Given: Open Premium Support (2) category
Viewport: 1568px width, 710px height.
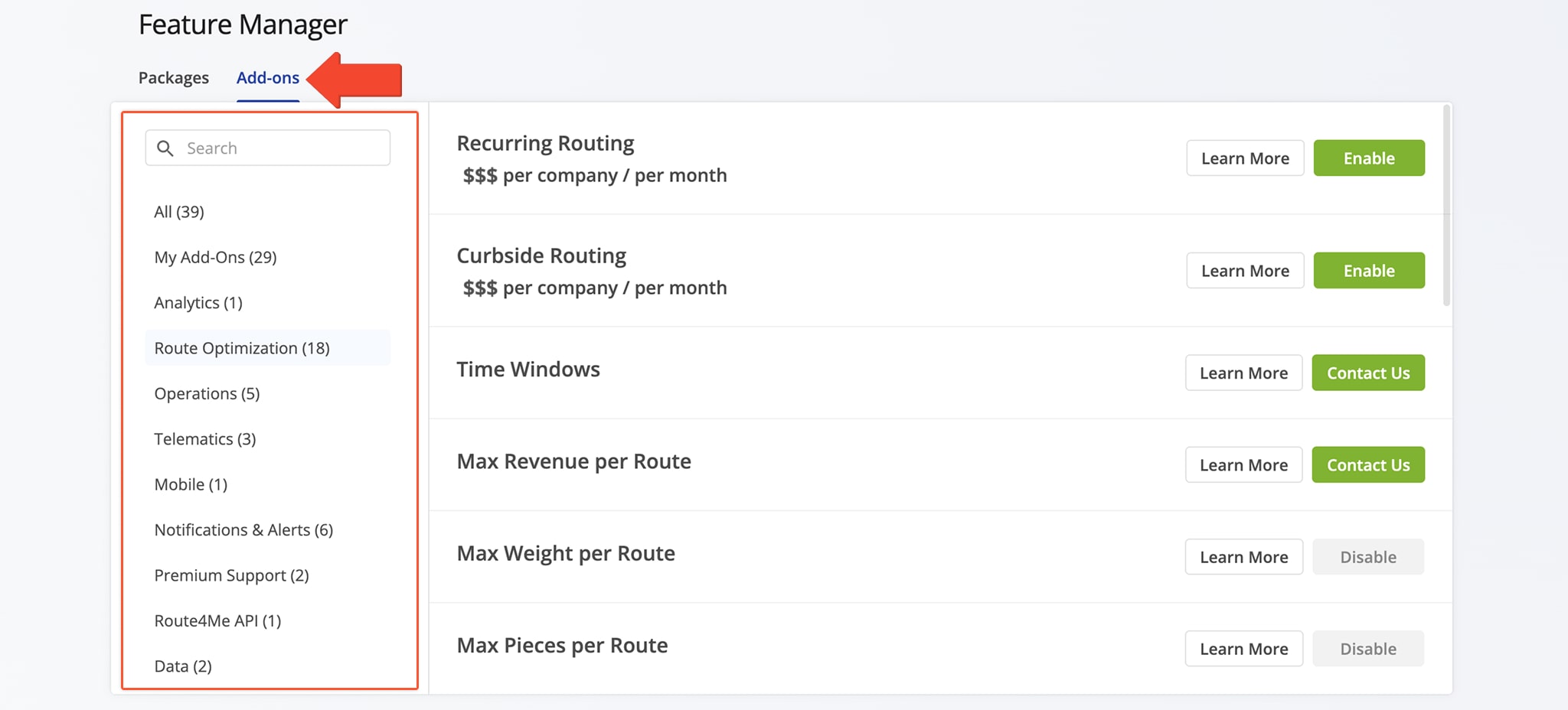Looking at the screenshot, I should tap(231, 575).
